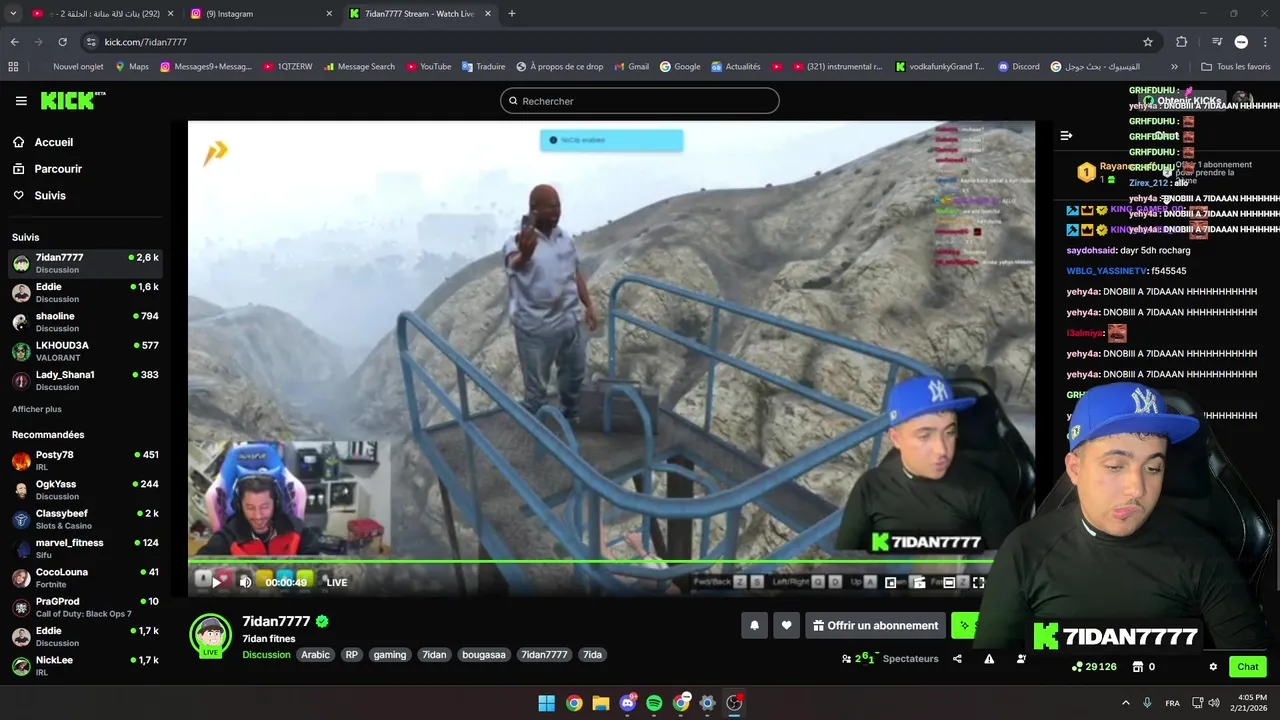Image resolution: width=1280 pixels, height=720 pixels.
Task: Show hidden bookmarks overflow chevron
Action: [1174, 67]
